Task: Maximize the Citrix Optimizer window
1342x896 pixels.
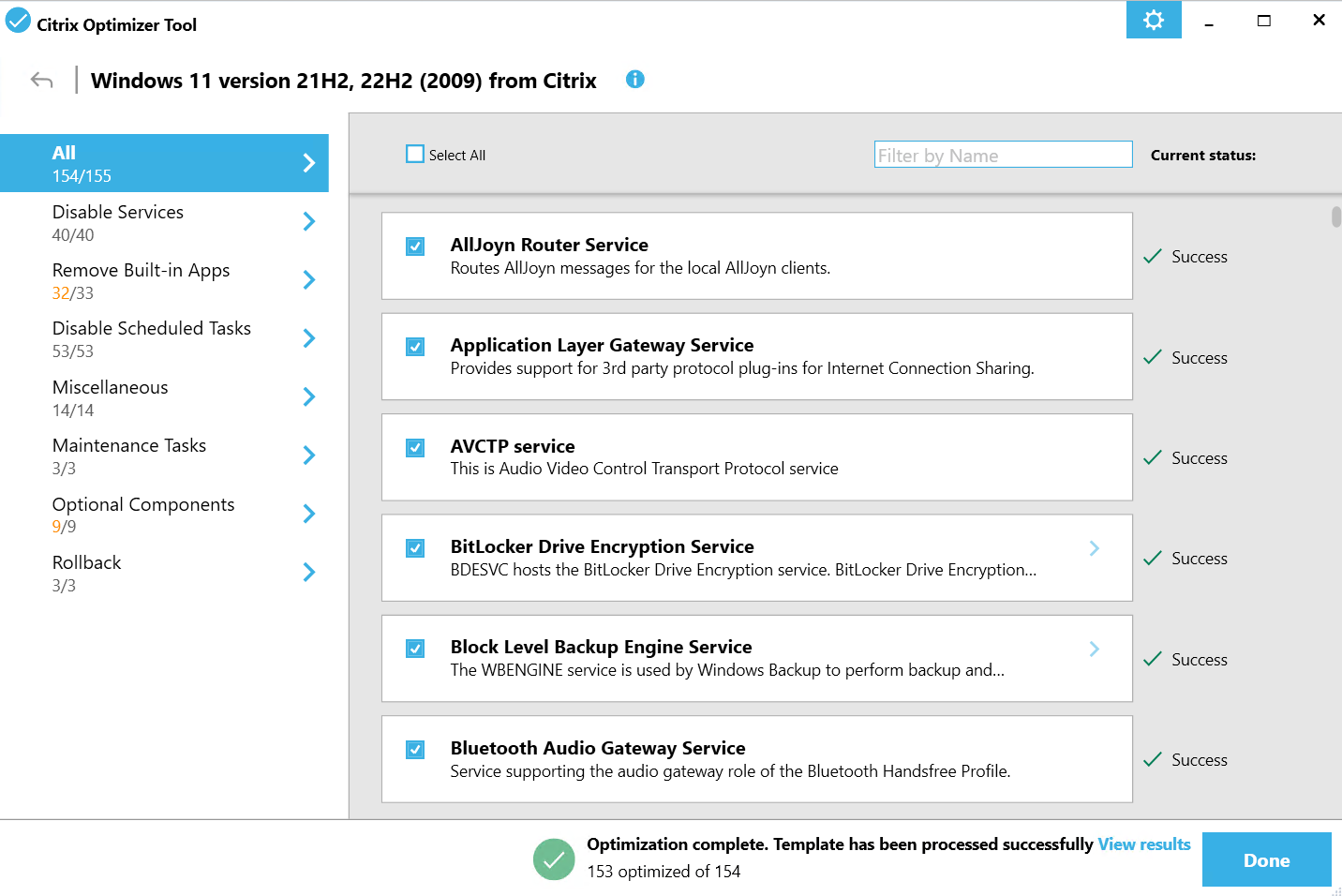Action: pyautogui.click(x=1264, y=21)
